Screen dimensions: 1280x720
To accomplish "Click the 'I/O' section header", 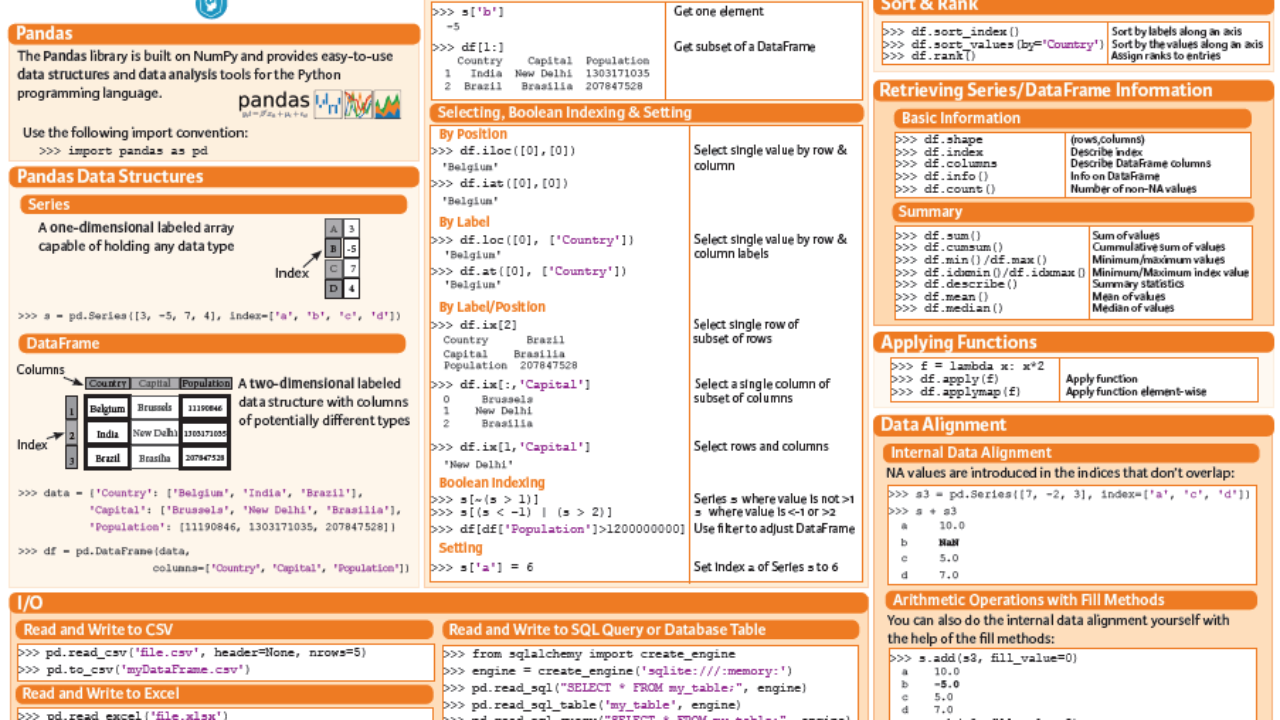I will point(438,603).
